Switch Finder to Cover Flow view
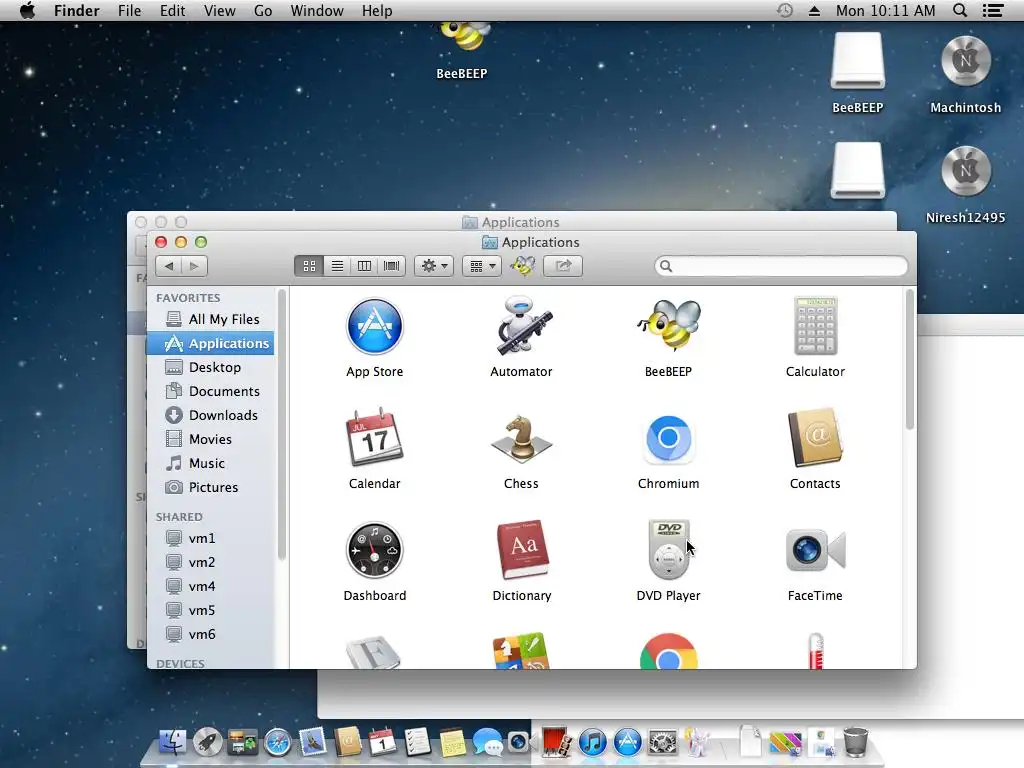This screenshot has width=1024, height=768. point(392,266)
